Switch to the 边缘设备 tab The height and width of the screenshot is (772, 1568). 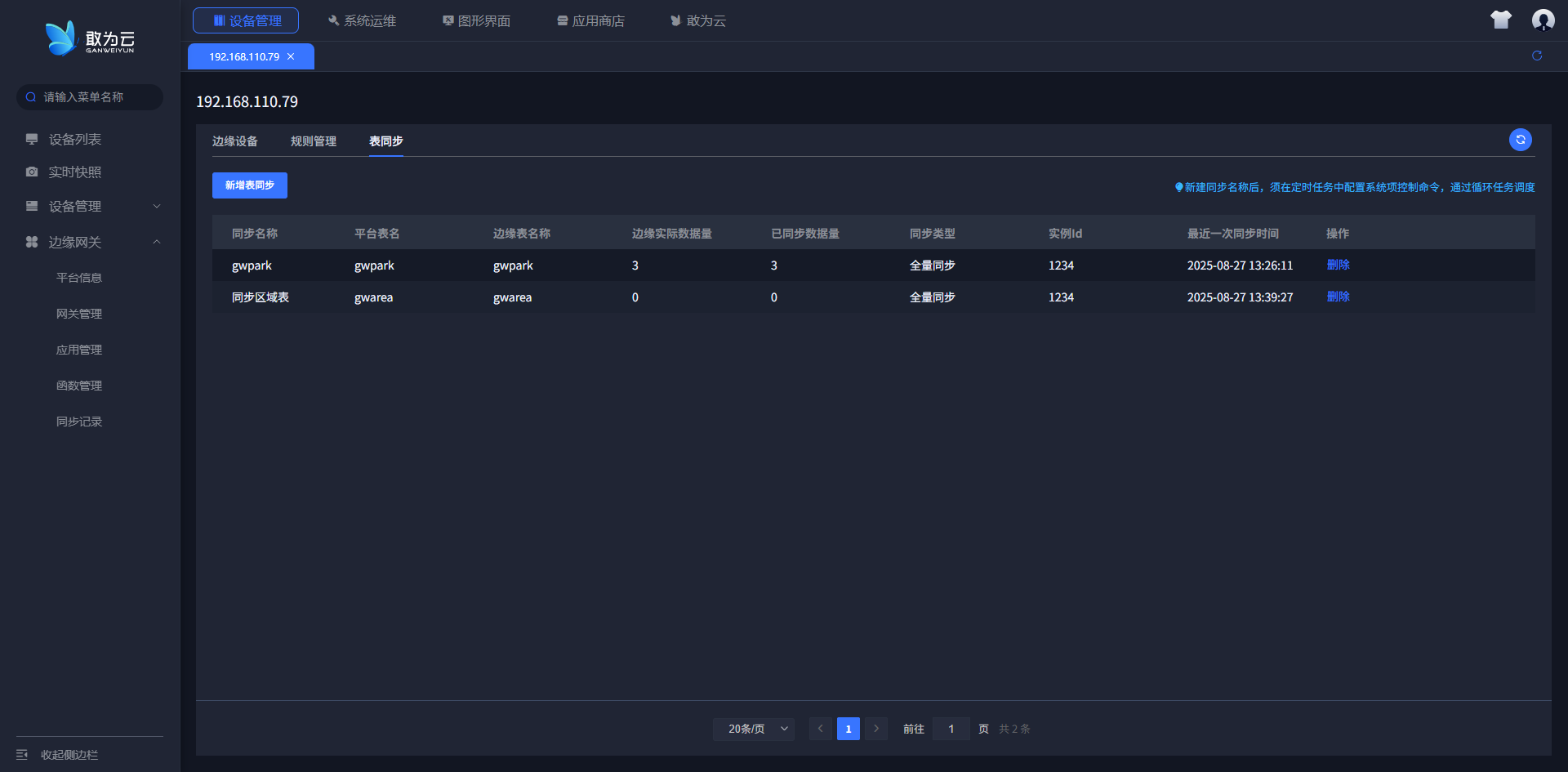point(234,141)
